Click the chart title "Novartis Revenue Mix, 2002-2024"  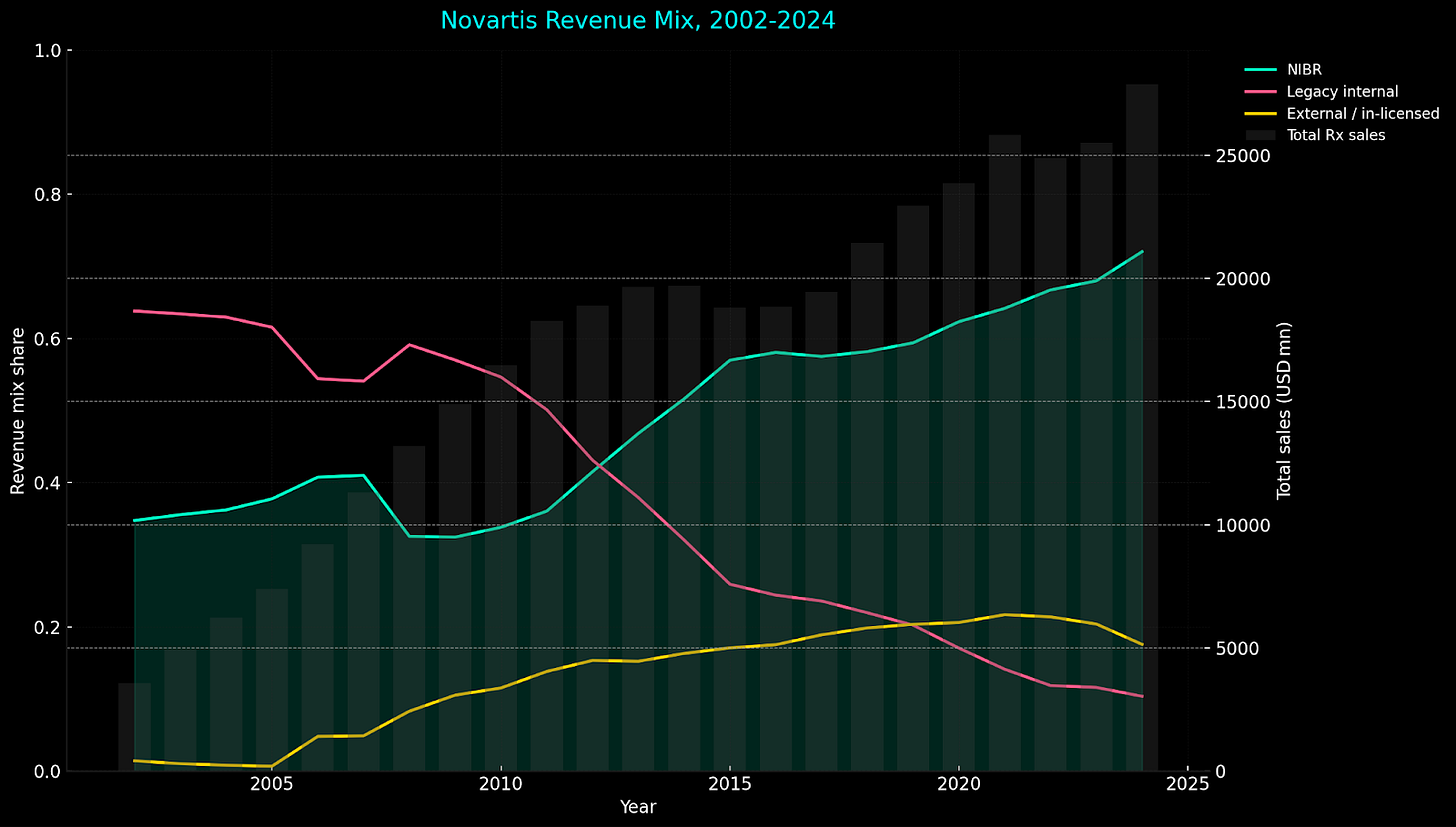click(638, 20)
